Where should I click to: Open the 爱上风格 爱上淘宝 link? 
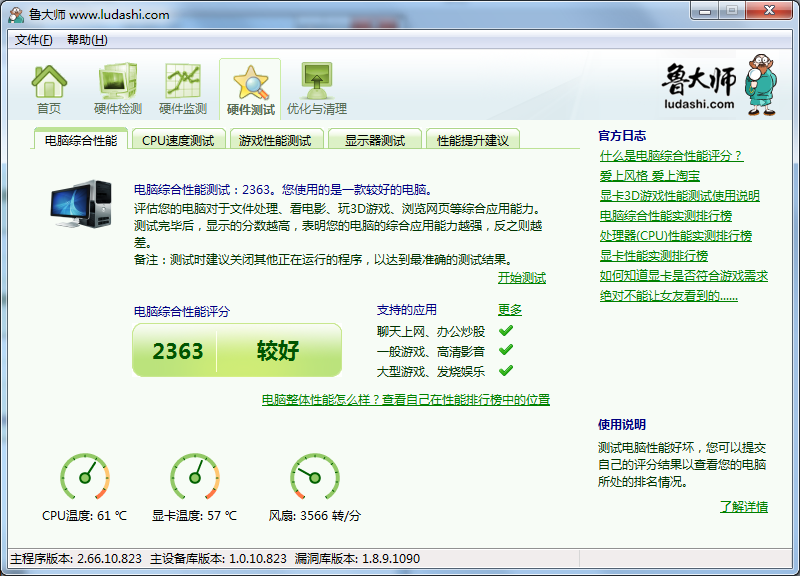coord(649,176)
